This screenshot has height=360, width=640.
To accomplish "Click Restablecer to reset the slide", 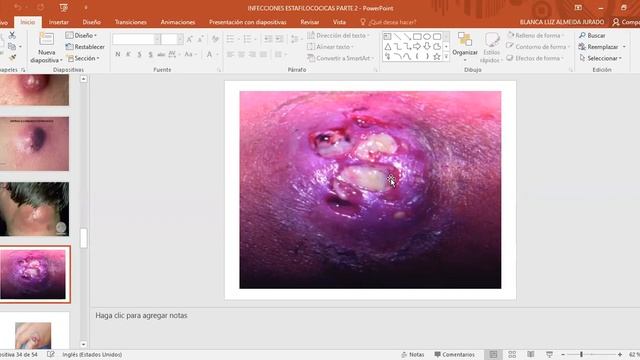I will click(85, 47).
